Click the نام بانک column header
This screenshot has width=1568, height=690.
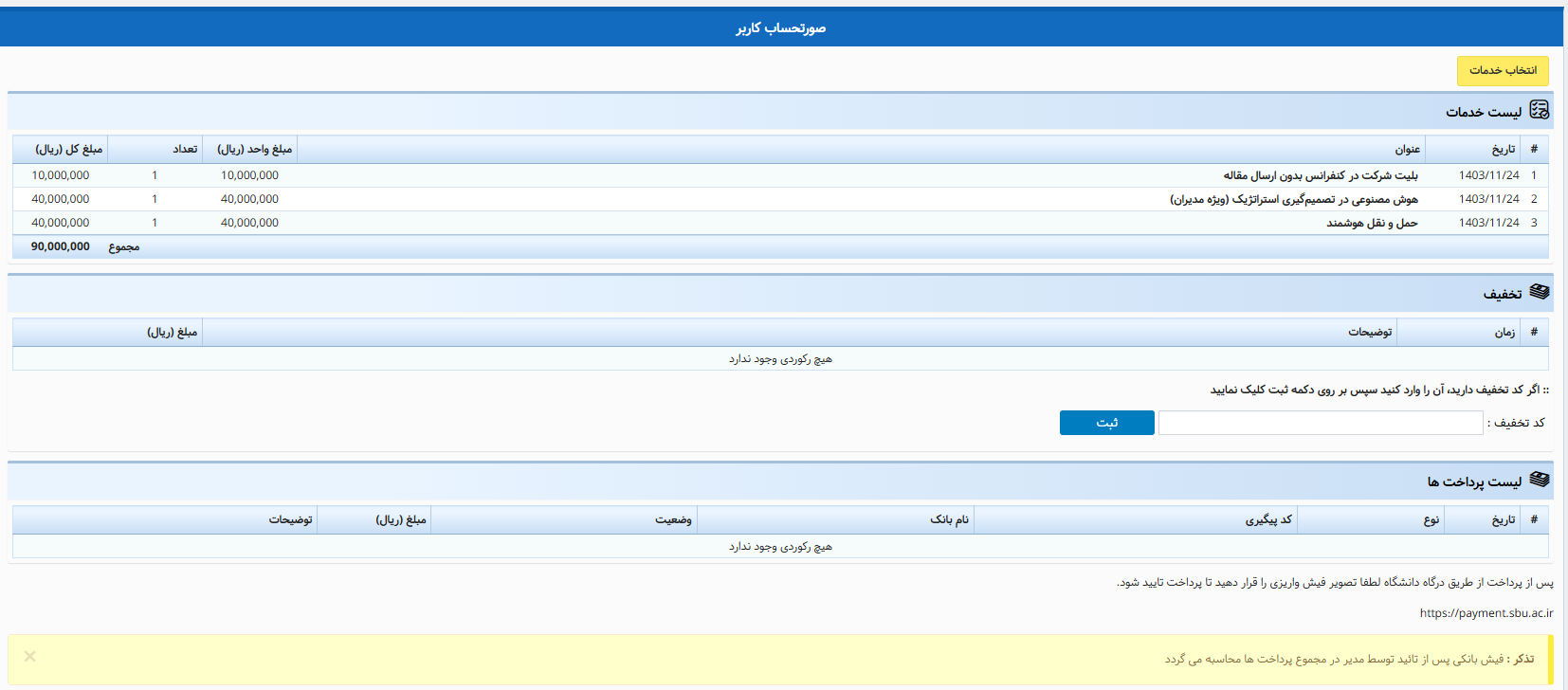coord(949,520)
